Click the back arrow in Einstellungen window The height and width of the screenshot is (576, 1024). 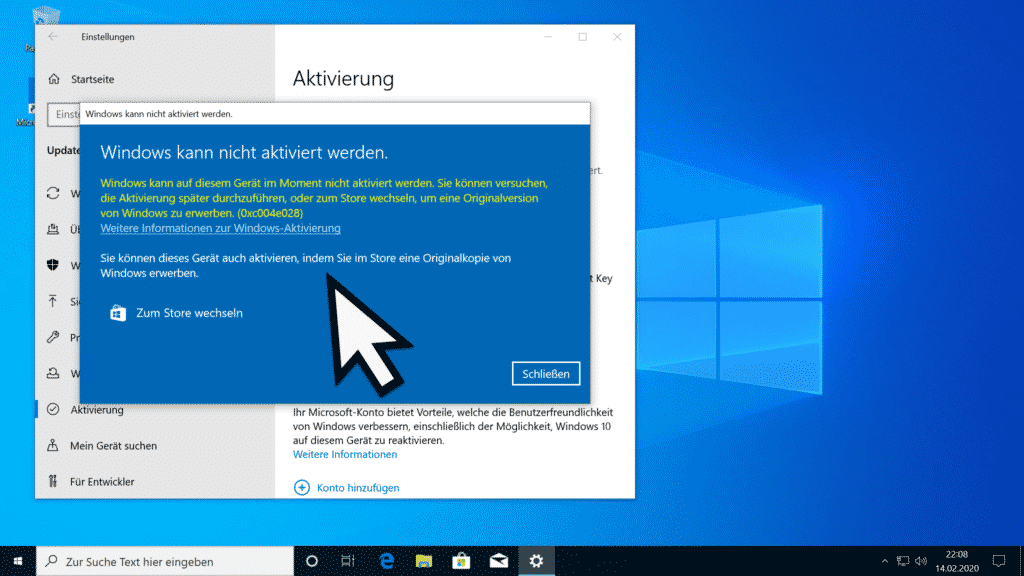coord(53,37)
